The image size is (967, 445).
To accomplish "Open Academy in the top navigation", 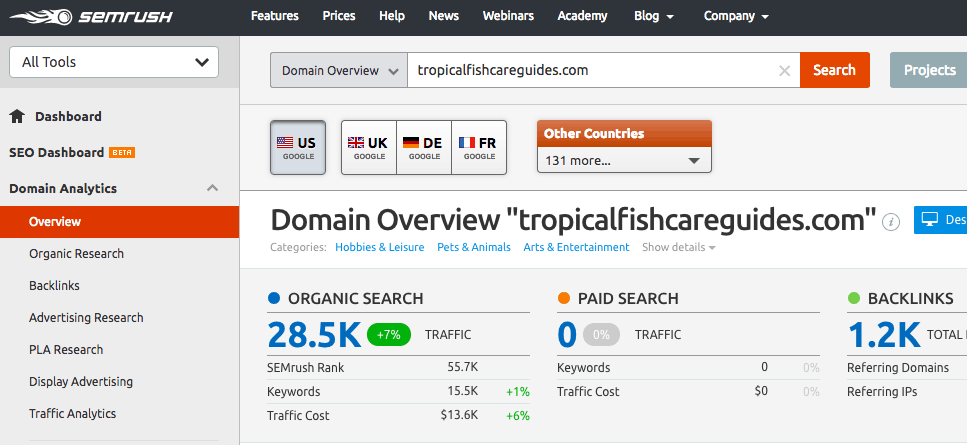I will click(x=582, y=16).
